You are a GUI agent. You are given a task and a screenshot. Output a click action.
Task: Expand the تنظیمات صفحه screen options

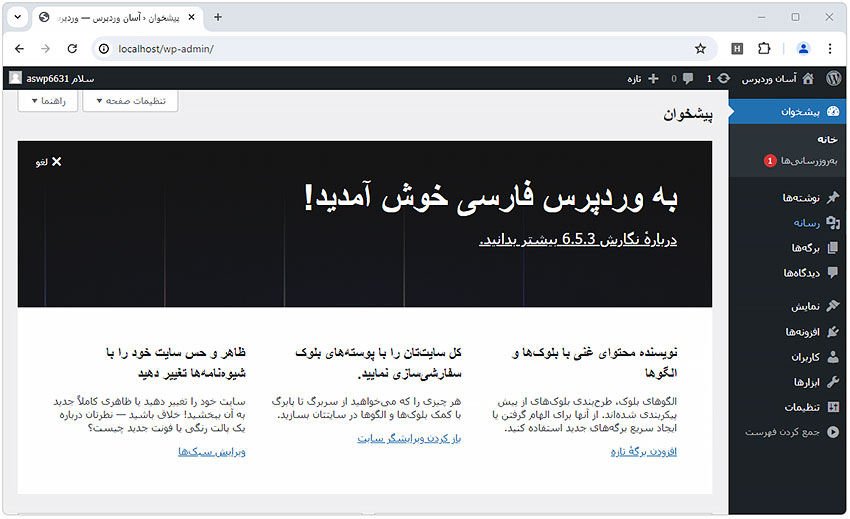click(x=130, y=101)
